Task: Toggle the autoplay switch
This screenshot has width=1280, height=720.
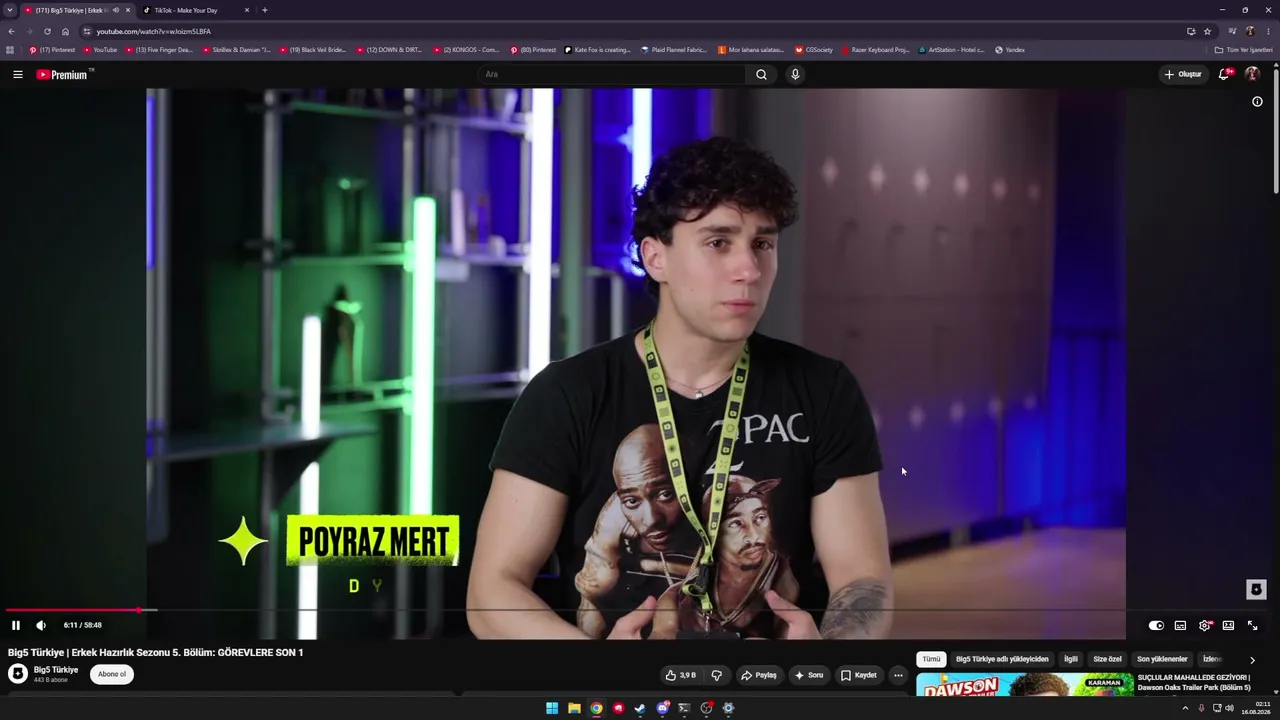Action: pyautogui.click(x=1156, y=625)
